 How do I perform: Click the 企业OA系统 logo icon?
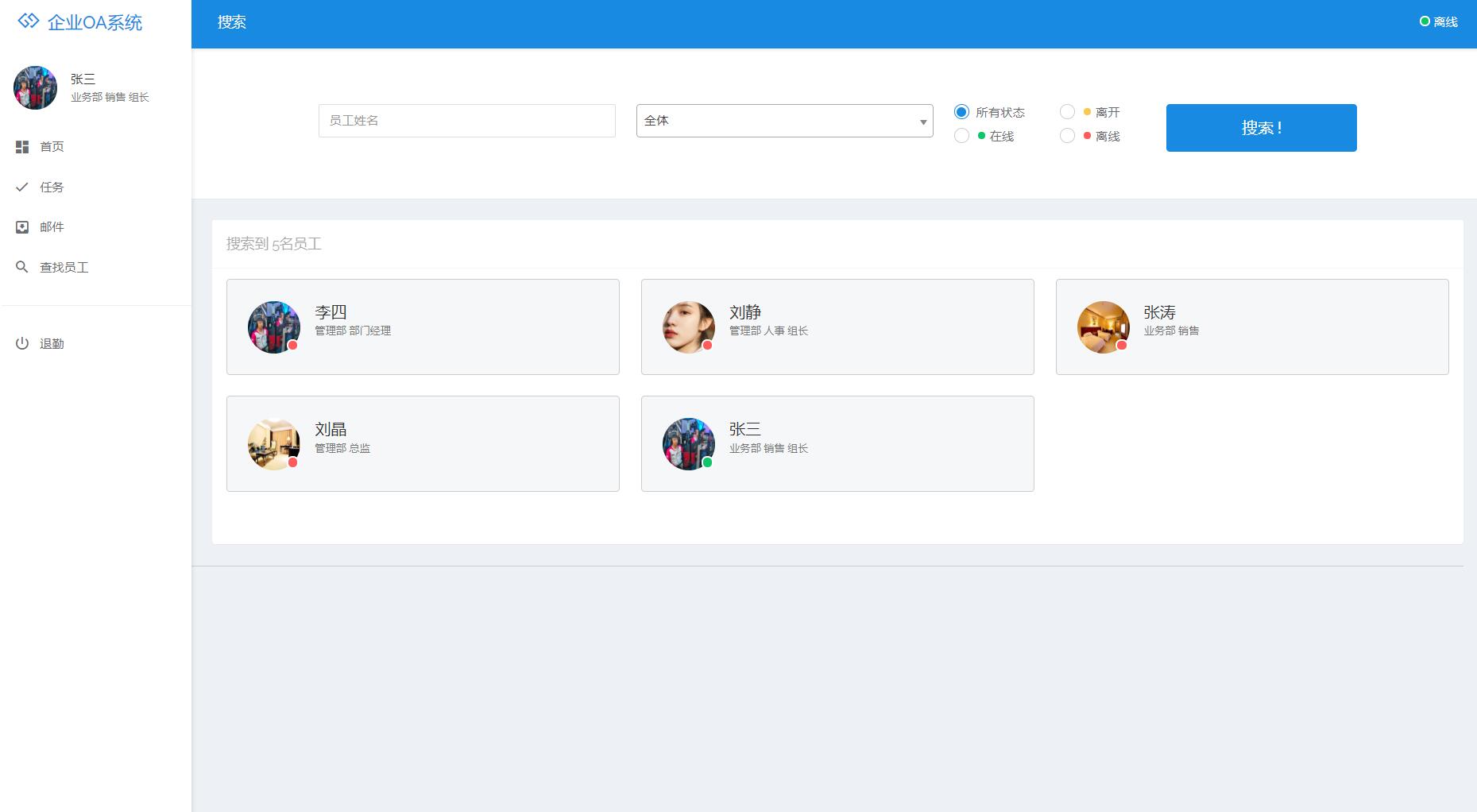[29, 21]
